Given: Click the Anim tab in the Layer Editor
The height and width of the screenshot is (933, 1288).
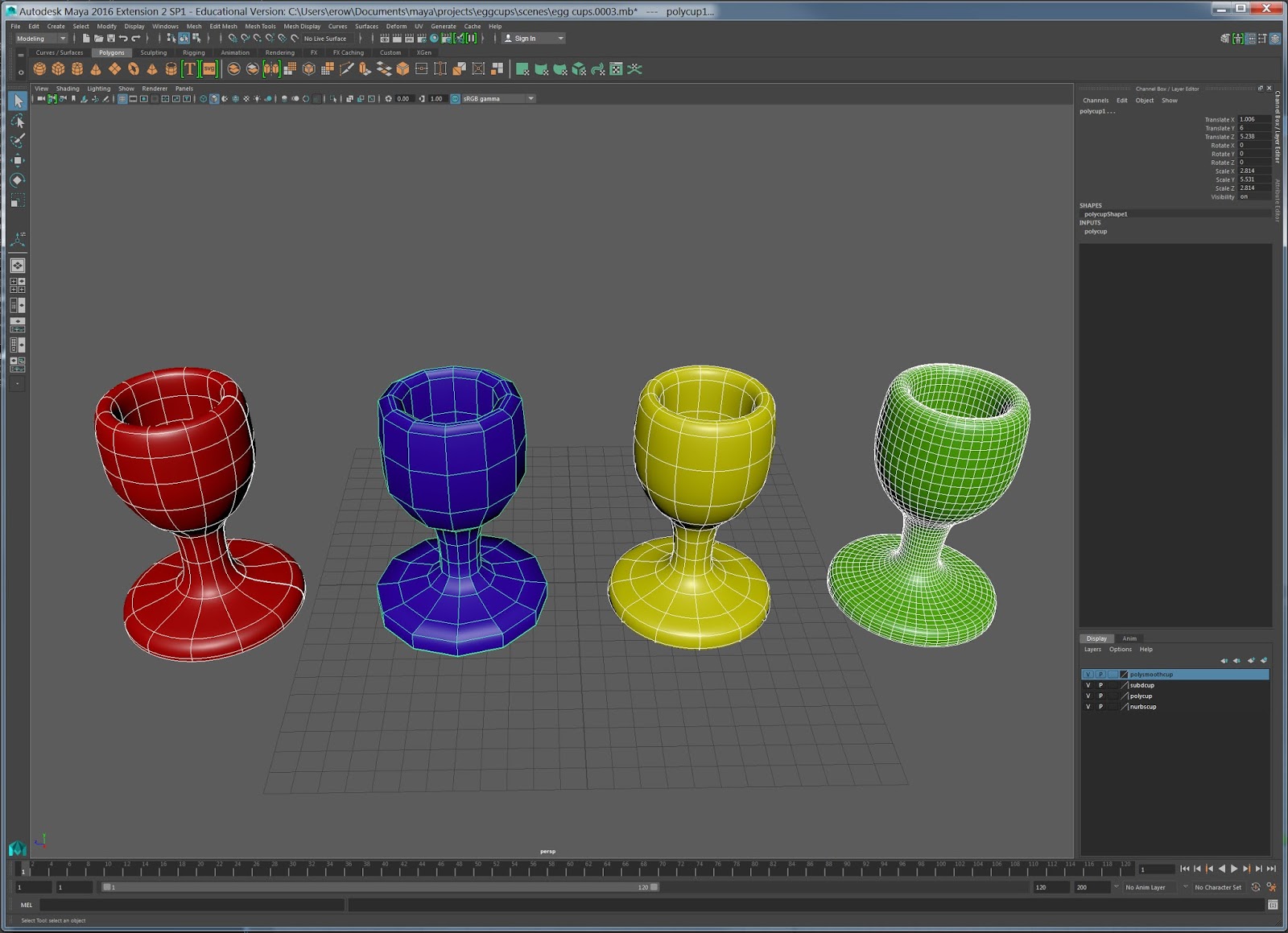Looking at the screenshot, I should coord(1130,638).
